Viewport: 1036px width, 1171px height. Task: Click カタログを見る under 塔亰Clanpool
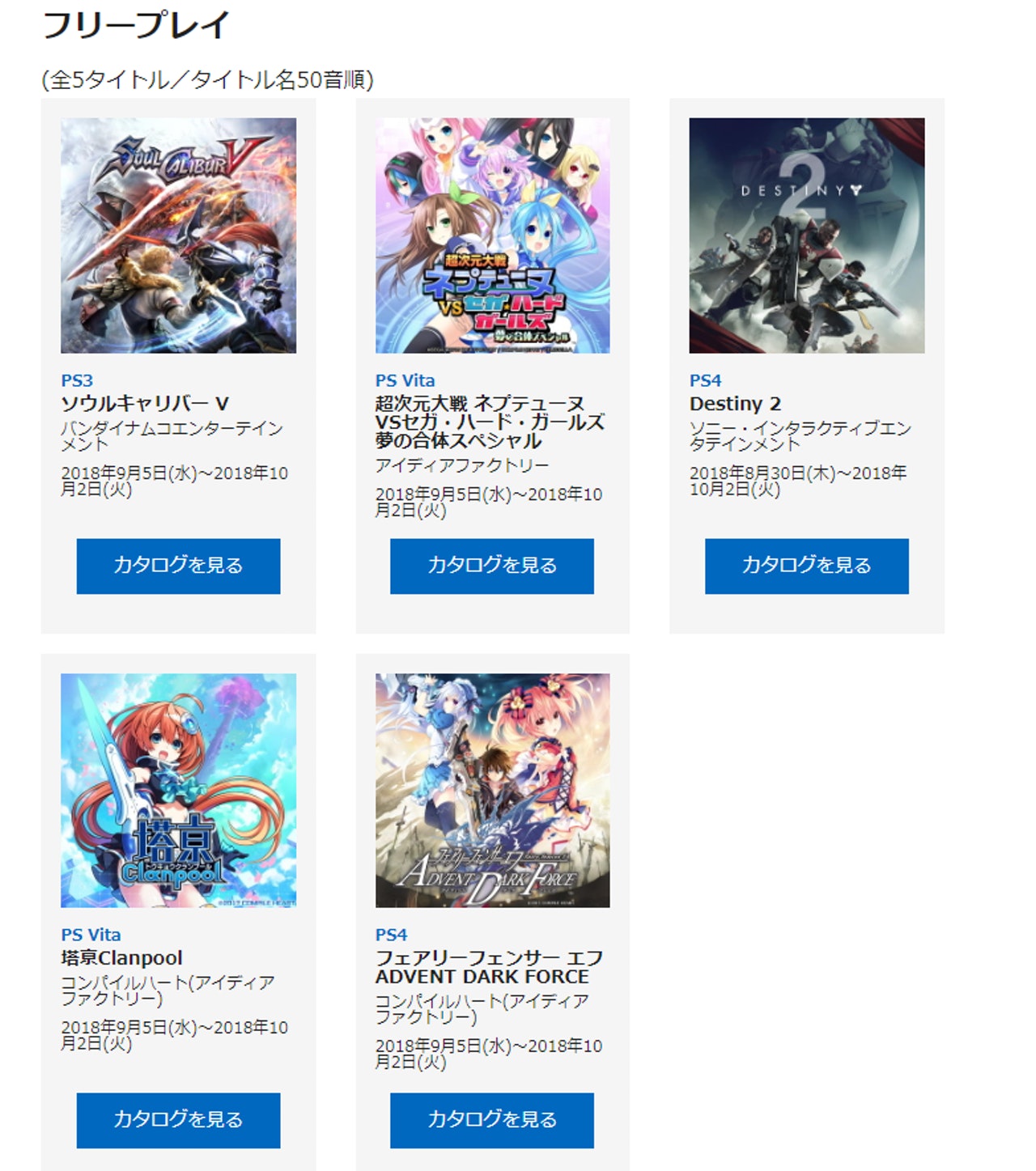tap(178, 1120)
